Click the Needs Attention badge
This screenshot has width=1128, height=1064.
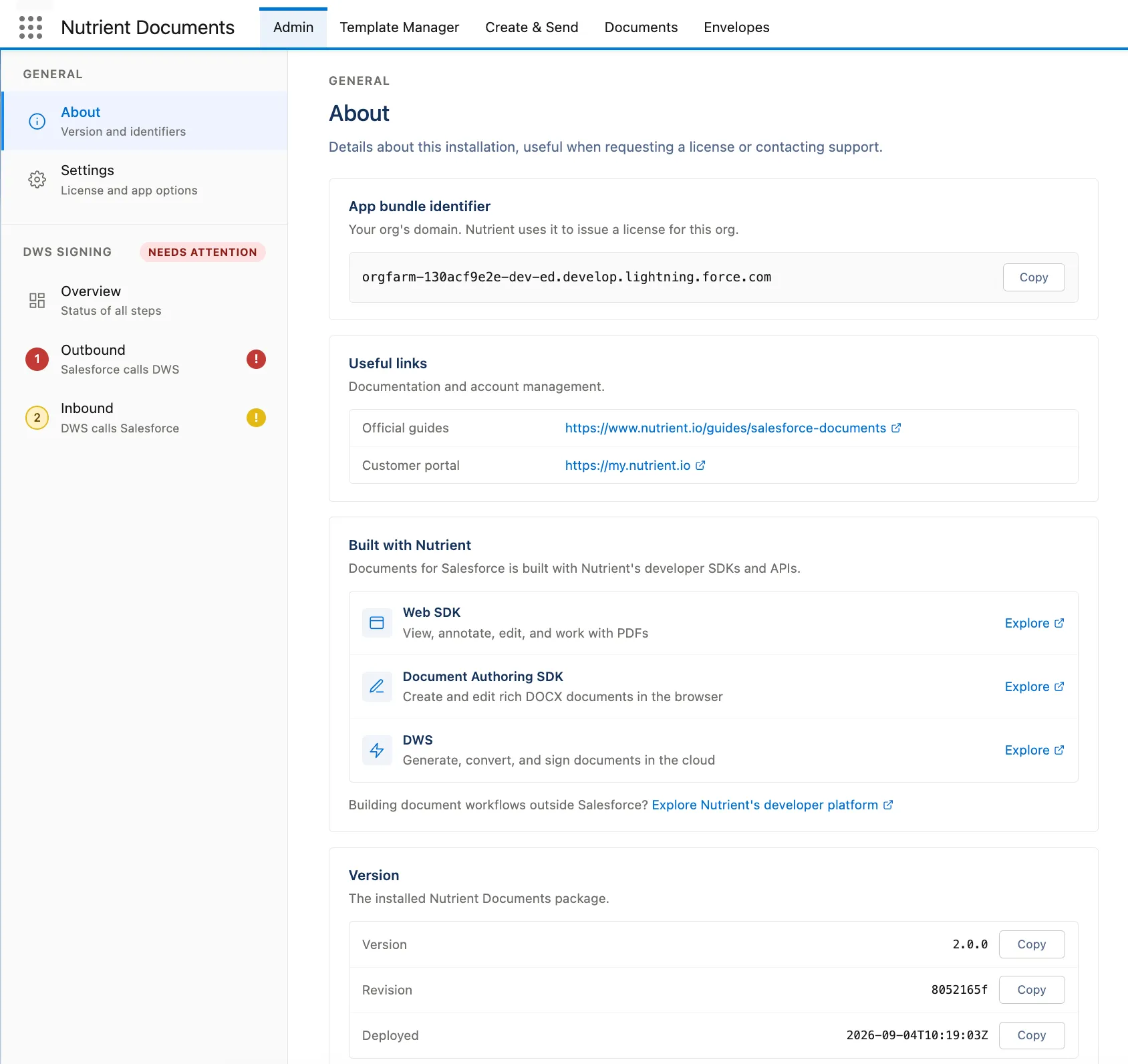202,252
